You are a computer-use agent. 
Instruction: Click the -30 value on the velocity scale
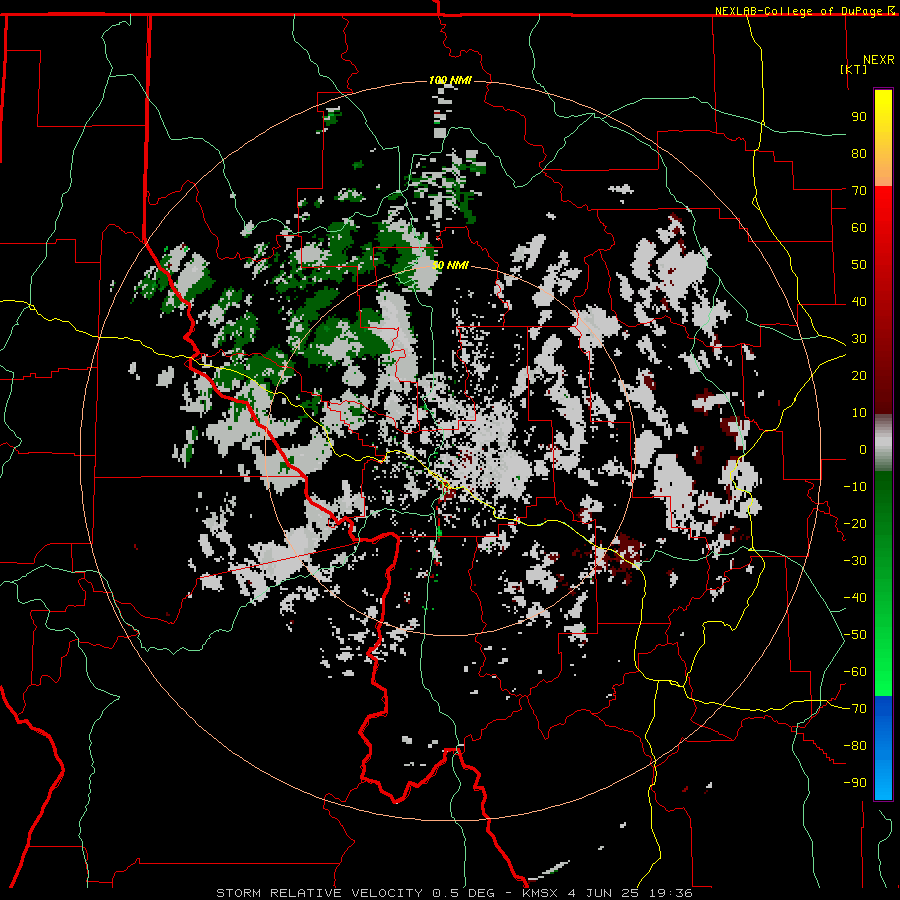[855, 561]
